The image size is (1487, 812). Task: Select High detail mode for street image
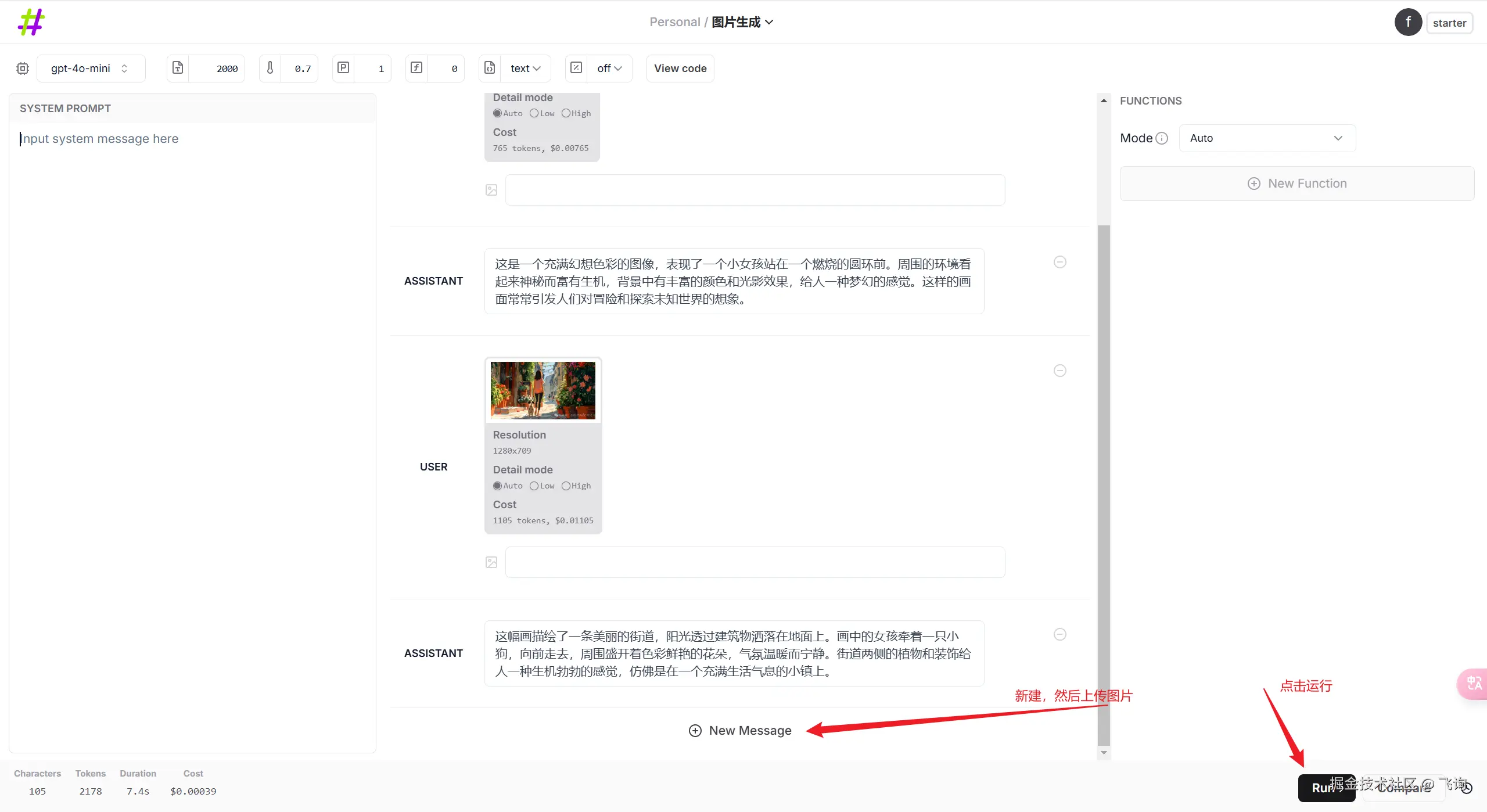pyautogui.click(x=566, y=486)
